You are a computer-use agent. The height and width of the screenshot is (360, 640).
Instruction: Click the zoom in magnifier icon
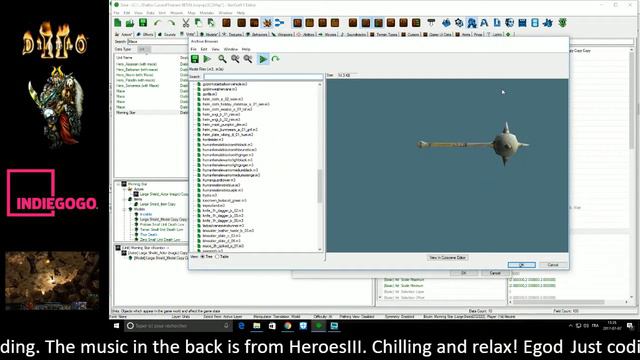coord(235,59)
